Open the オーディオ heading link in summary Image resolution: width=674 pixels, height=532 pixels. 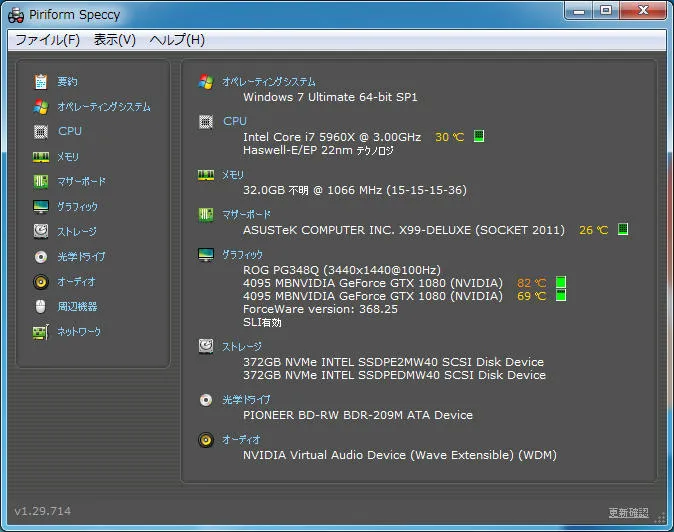tap(241, 440)
